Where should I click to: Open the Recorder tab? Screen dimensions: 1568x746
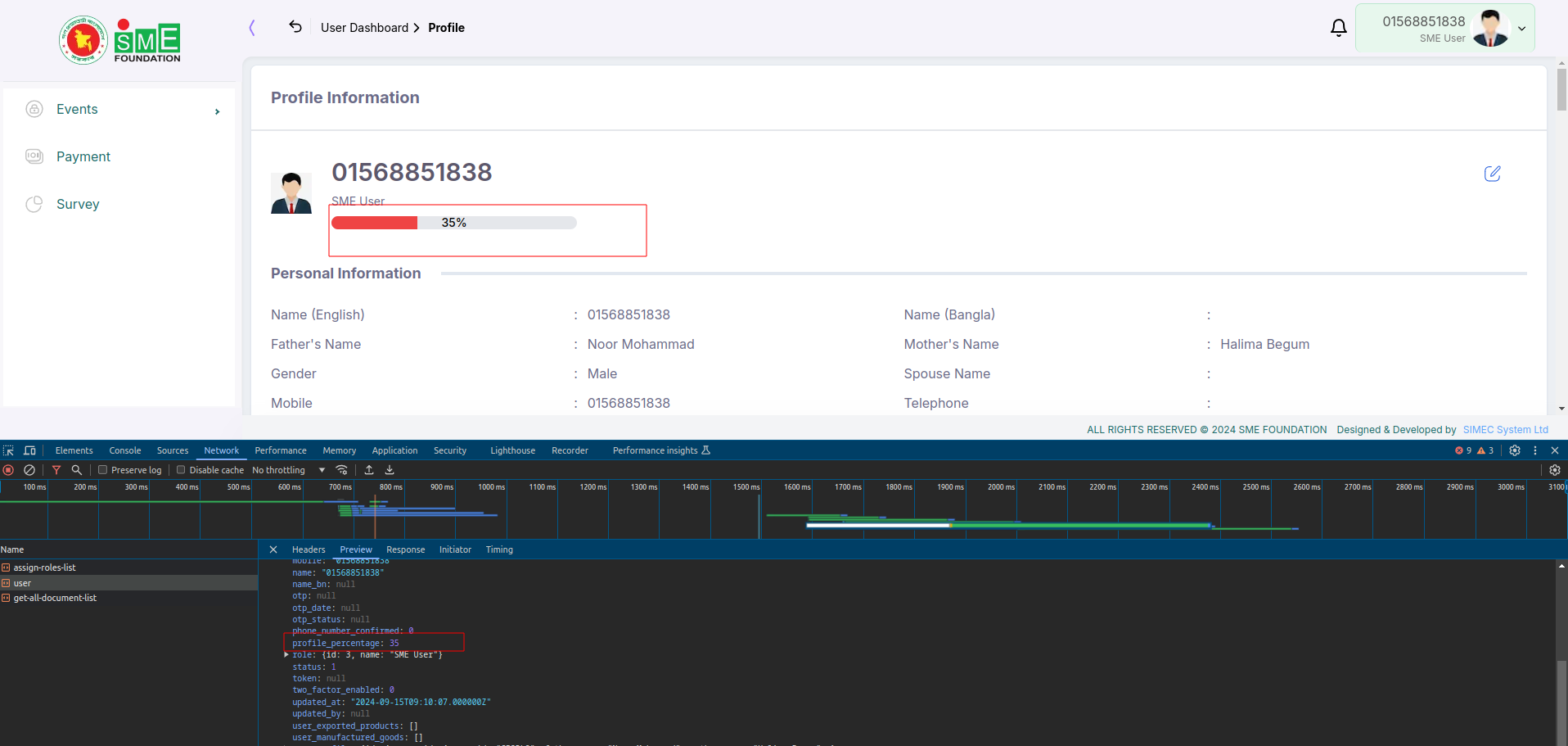point(570,450)
